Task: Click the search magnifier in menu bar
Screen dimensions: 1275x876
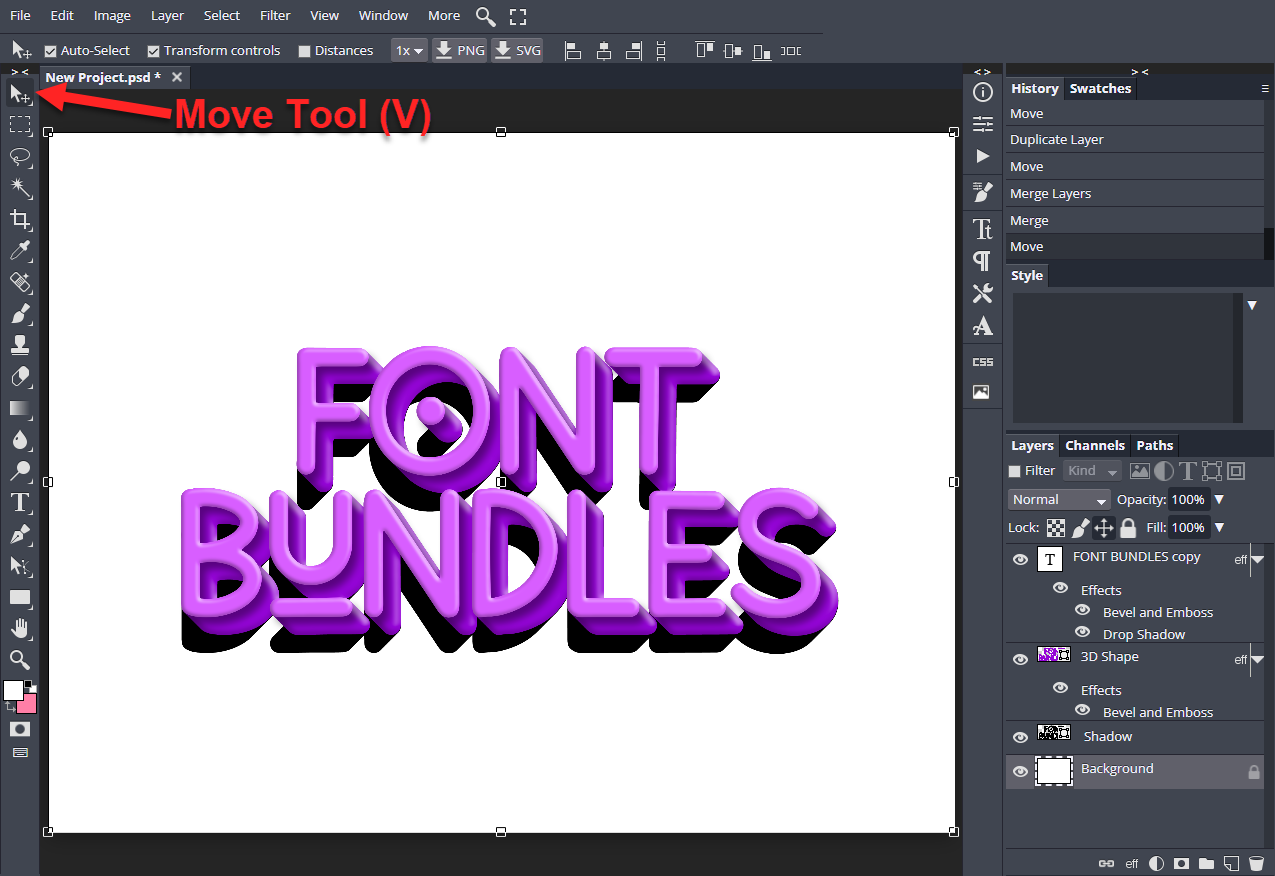Action: (x=485, y=16)
